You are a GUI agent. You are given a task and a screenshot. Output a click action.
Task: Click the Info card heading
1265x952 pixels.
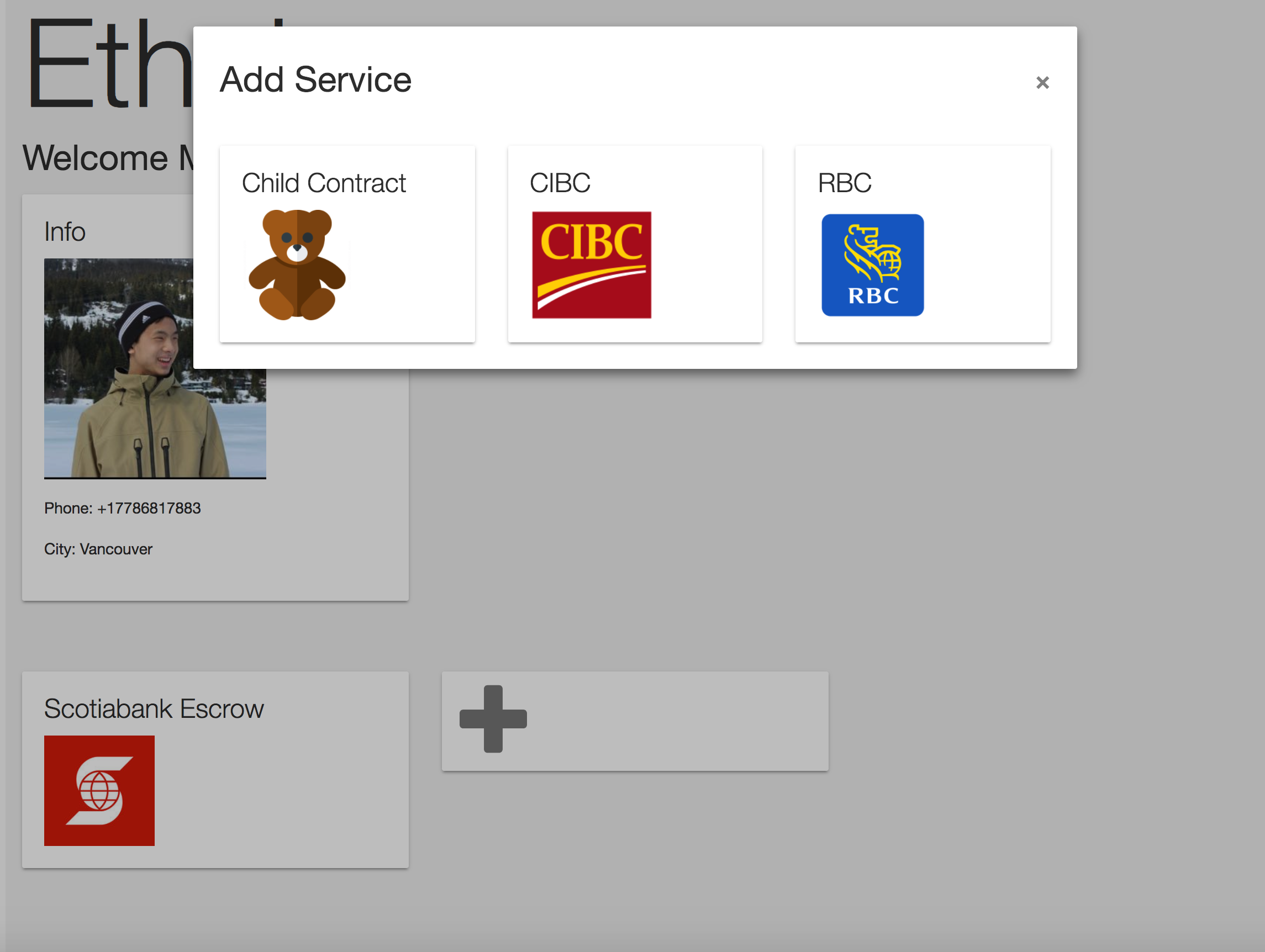pyautogui.click(x=65, y=231)
